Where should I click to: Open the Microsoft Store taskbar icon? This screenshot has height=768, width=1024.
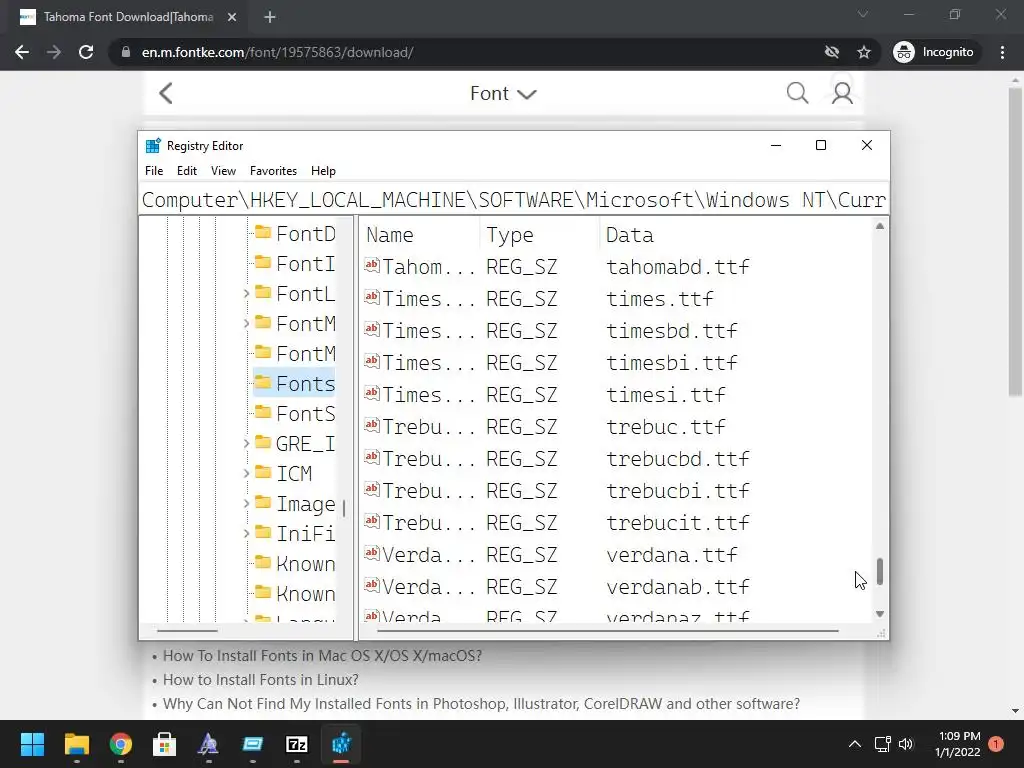click(x=164, y=744)
